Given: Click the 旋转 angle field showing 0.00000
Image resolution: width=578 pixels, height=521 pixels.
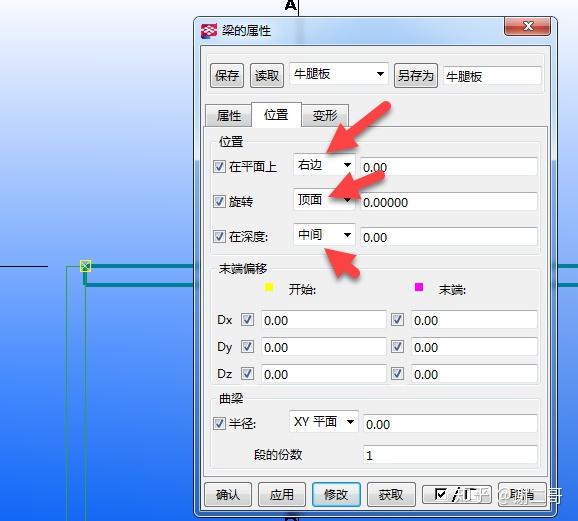Looking at the screenshot, I should click(x=449, y=202).
